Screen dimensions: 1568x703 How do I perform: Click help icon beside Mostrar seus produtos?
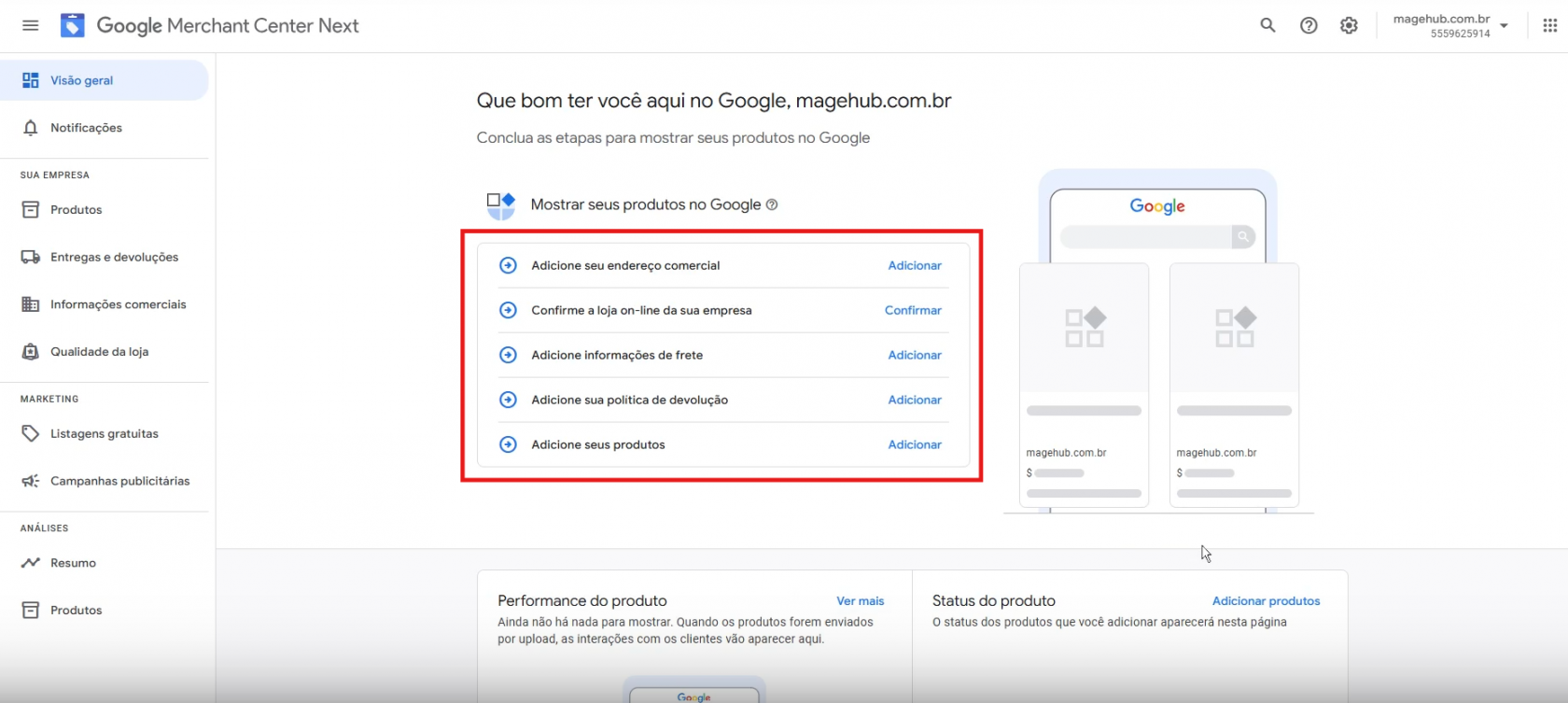tap(772, 204)
